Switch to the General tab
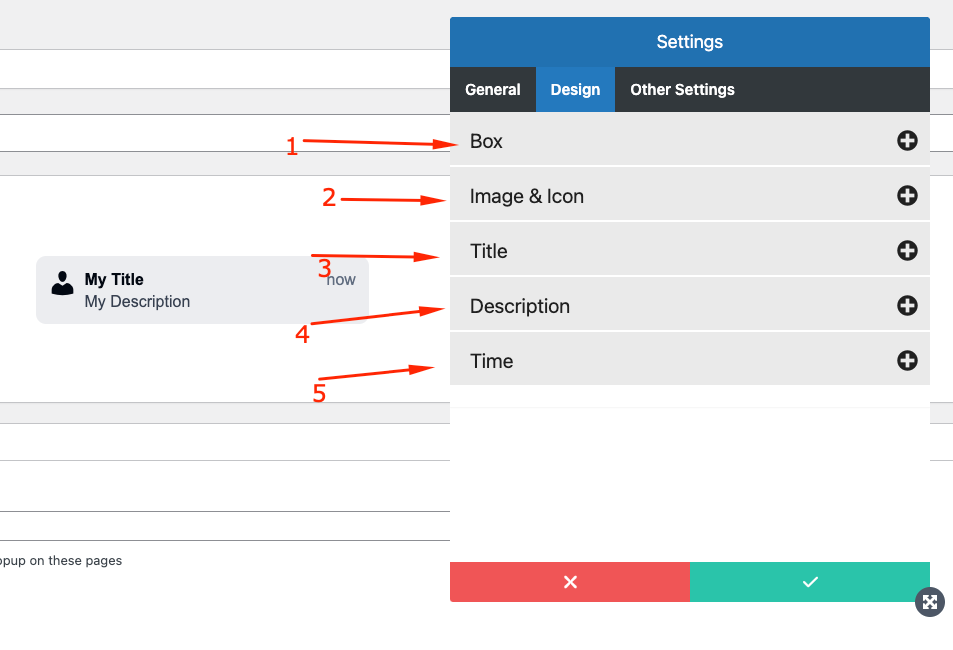Viewport: 953px width, 650px height. tap(492, 90)
